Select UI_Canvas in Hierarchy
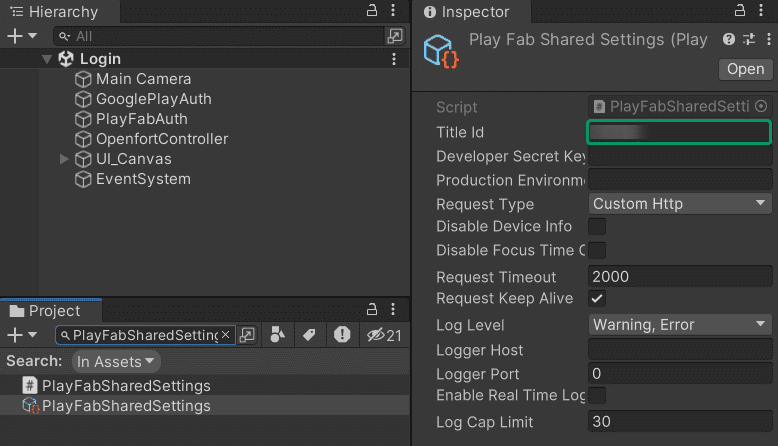The width and height of the screenshot is (778, 446). pos(134,159)
